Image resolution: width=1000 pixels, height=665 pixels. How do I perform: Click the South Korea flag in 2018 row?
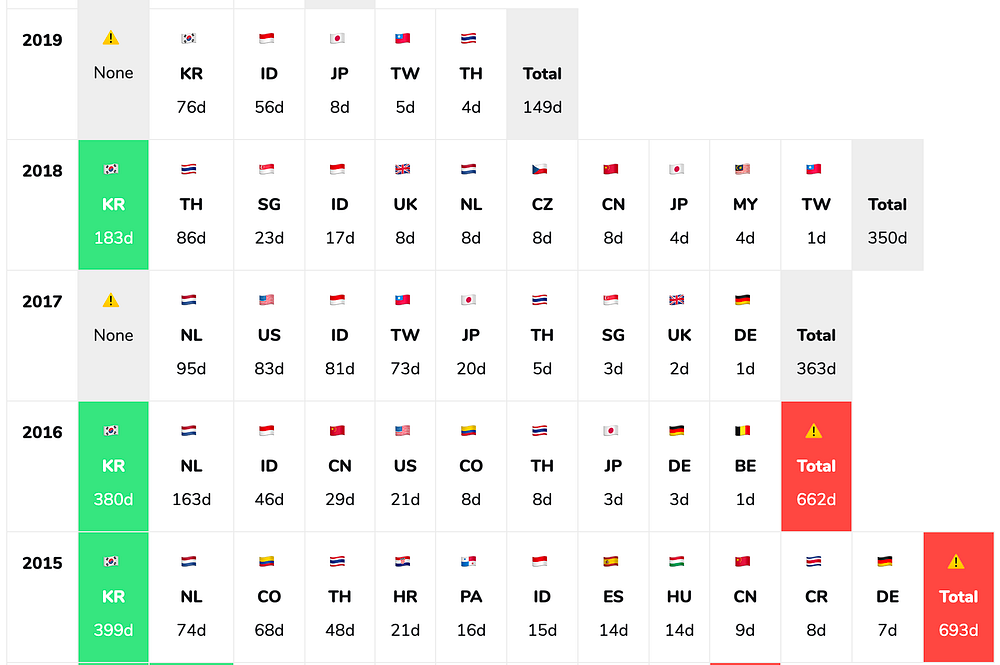[111, 169]
